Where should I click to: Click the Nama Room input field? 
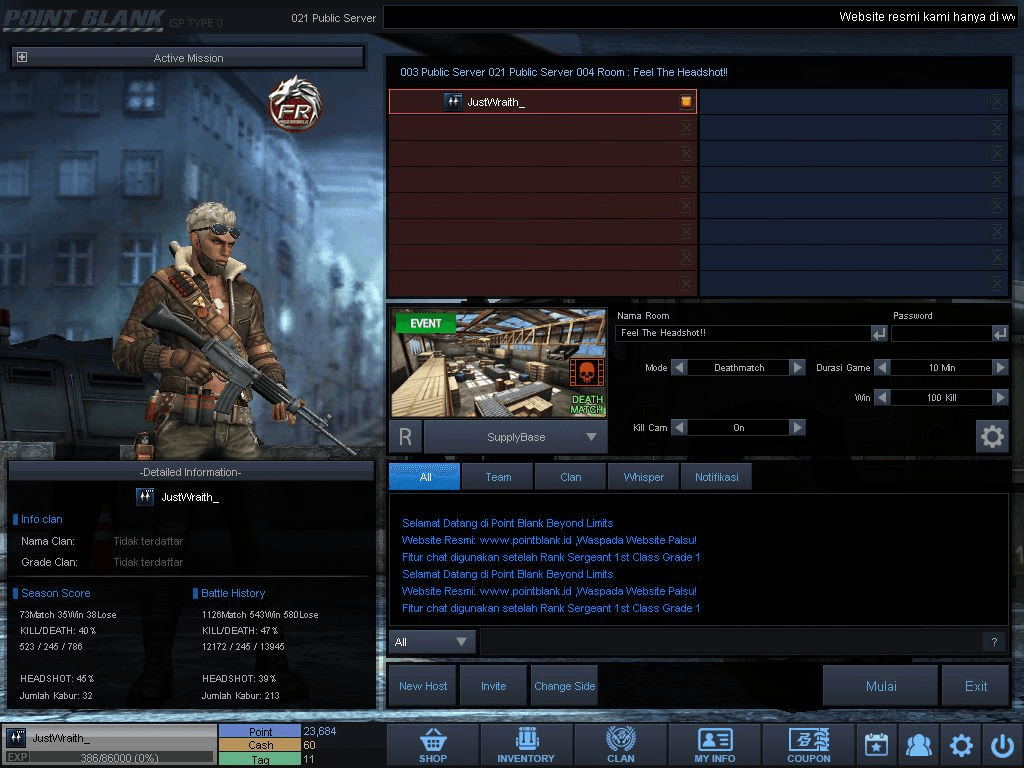(x=743, y=333)
